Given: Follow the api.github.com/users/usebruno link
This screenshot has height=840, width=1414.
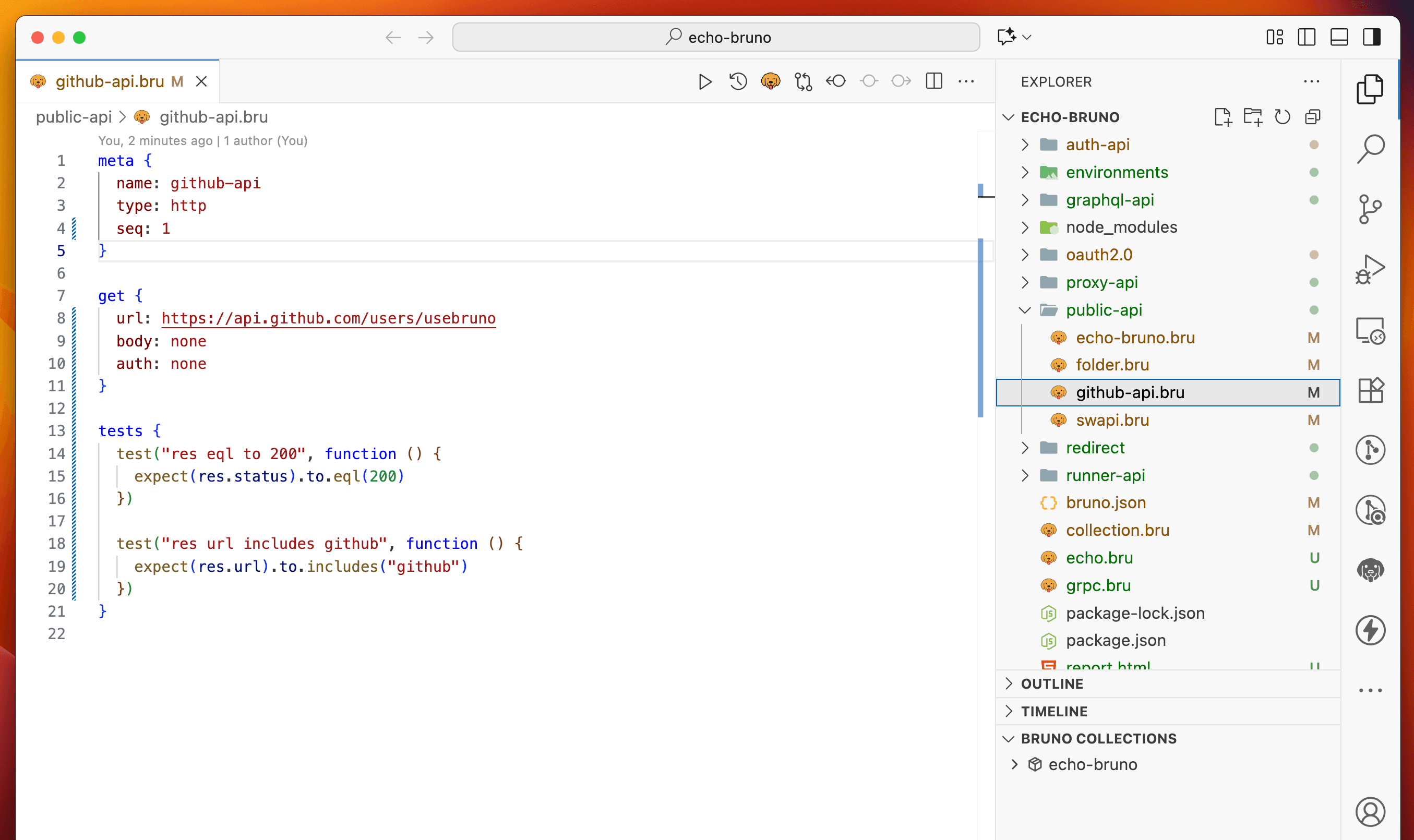Looking at the screenshot, I should (x=328, y=318).
